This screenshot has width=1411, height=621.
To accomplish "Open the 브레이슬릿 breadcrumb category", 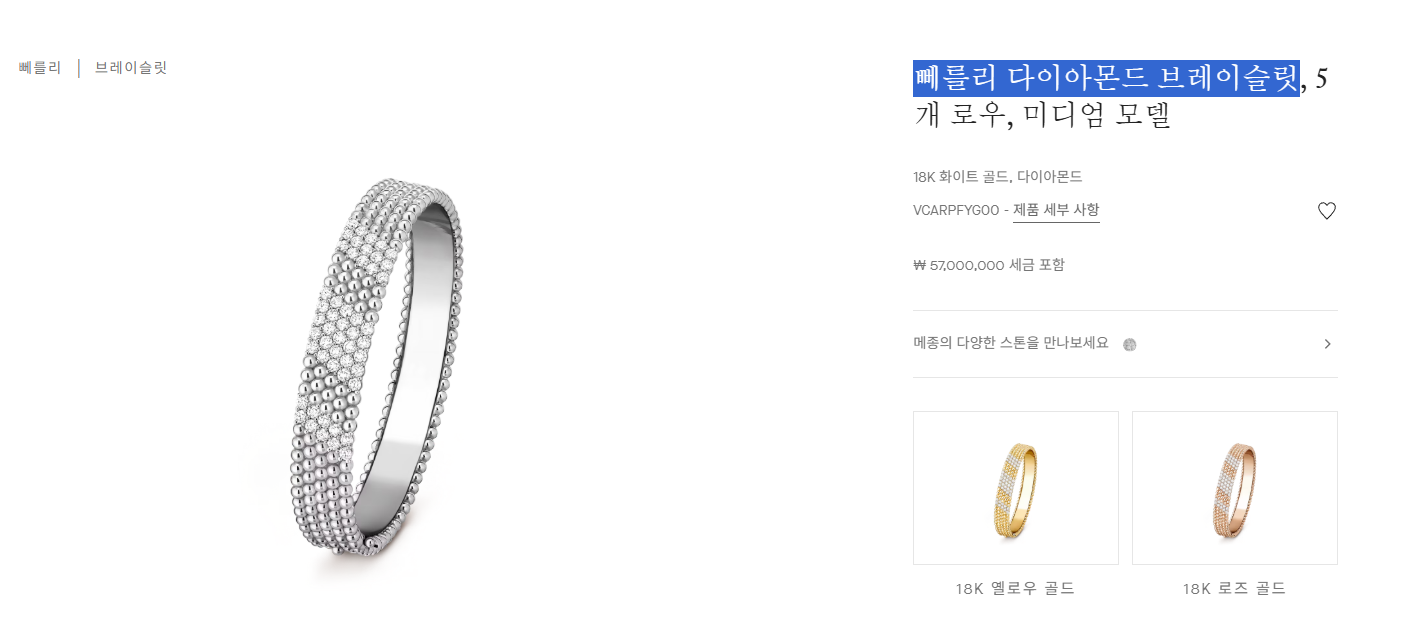I will (x=131, y=68).
